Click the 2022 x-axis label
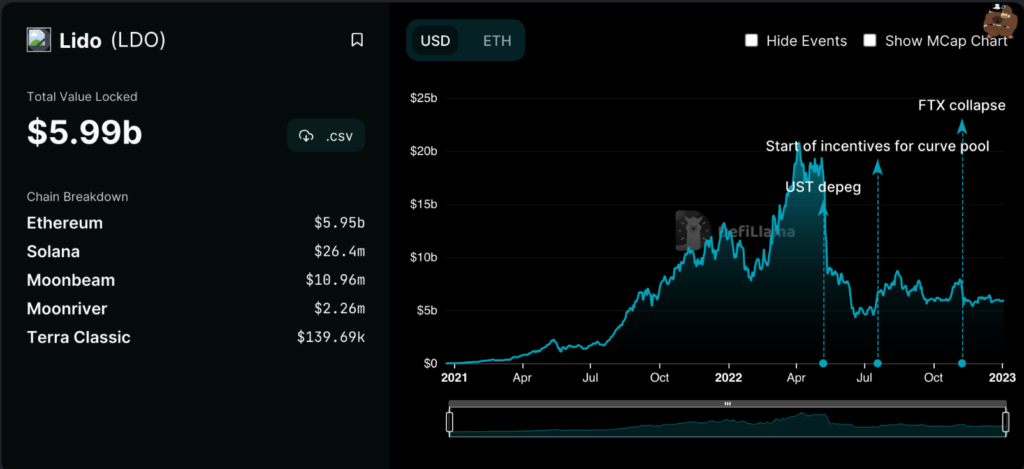The height and width of the screenshot is (469, 1024). click(728, 378)
